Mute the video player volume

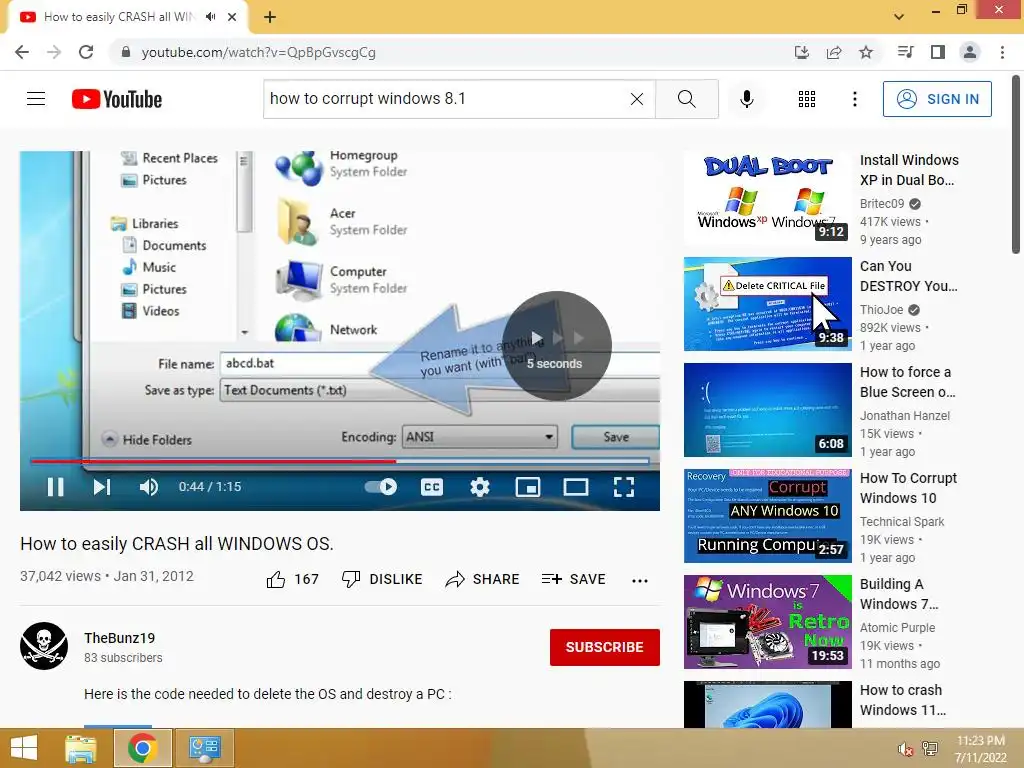pos(148,487)
